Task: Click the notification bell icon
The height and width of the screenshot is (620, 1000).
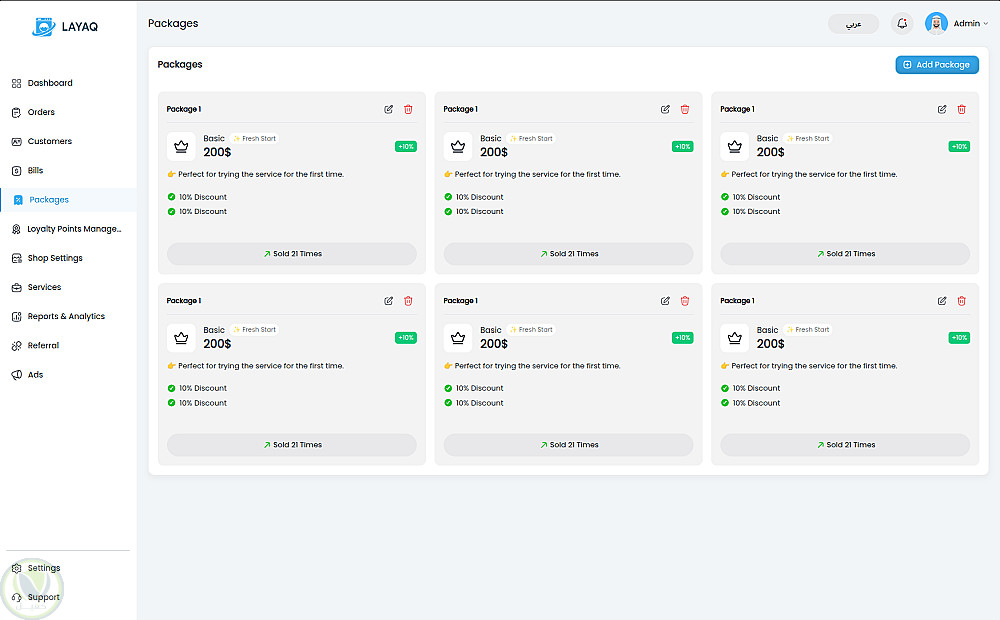Action: [x=902, y=23]
